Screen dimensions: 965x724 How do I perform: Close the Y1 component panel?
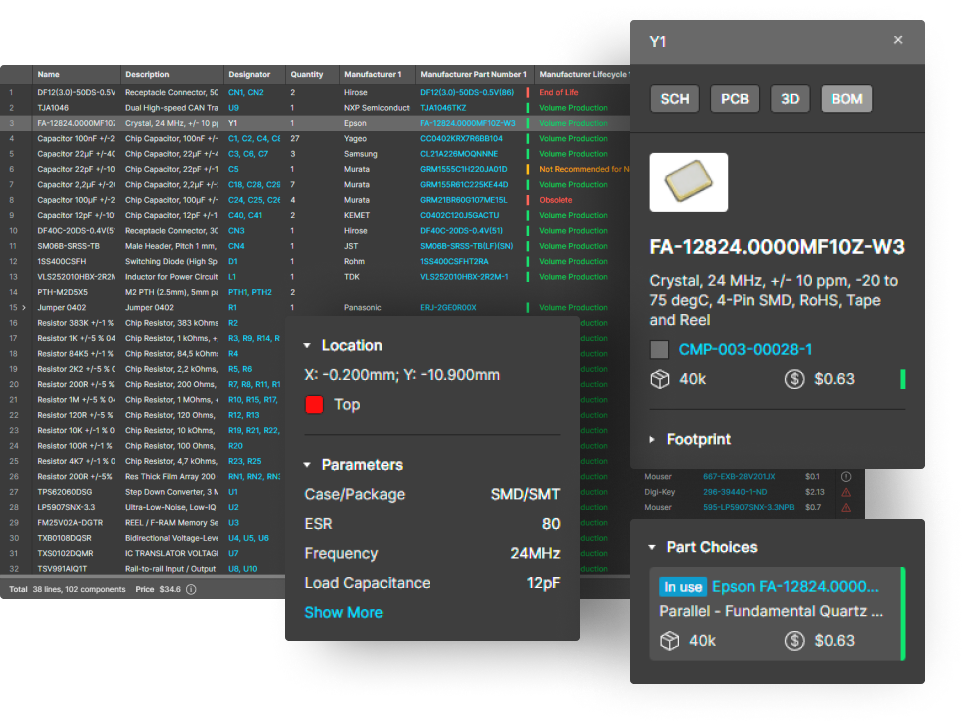(x=897, y=40)
